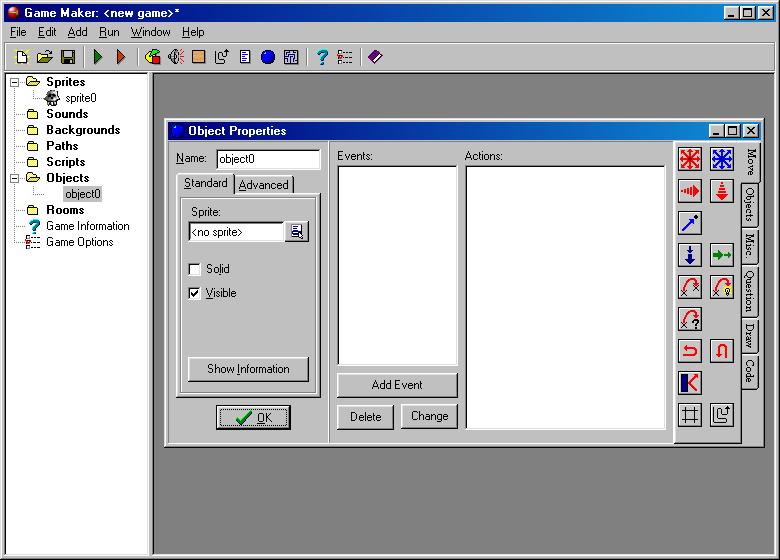Switch to the Draw actions tab
The width and height of the screenshot is (780, 560).
click(x=750, y=335)
